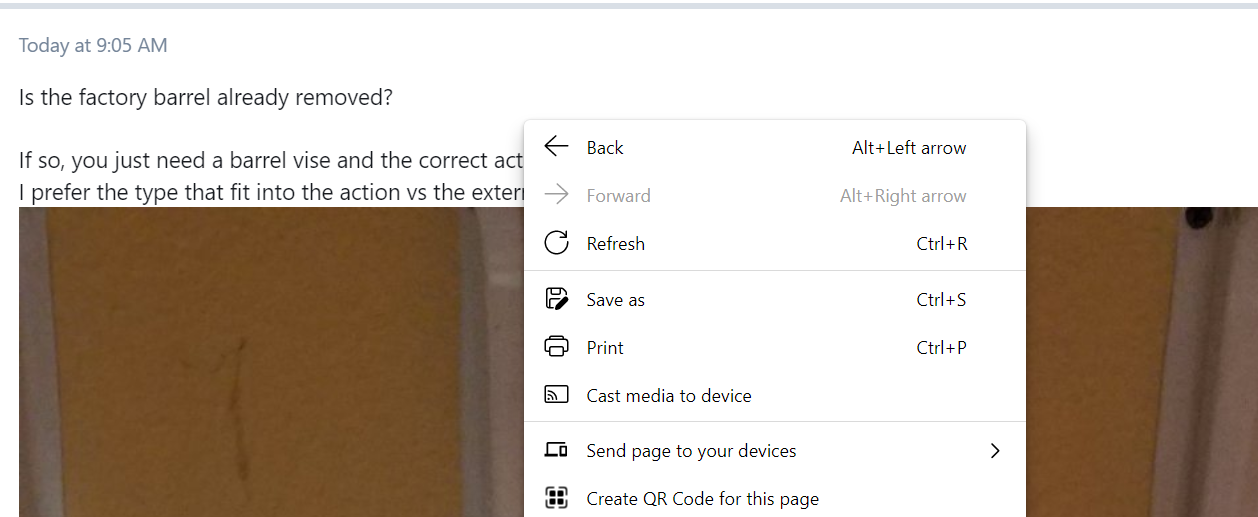The width and height of the screenshot is (1258, 517).
Task: Click the Back arrow icon
Action: click(556, 147)
